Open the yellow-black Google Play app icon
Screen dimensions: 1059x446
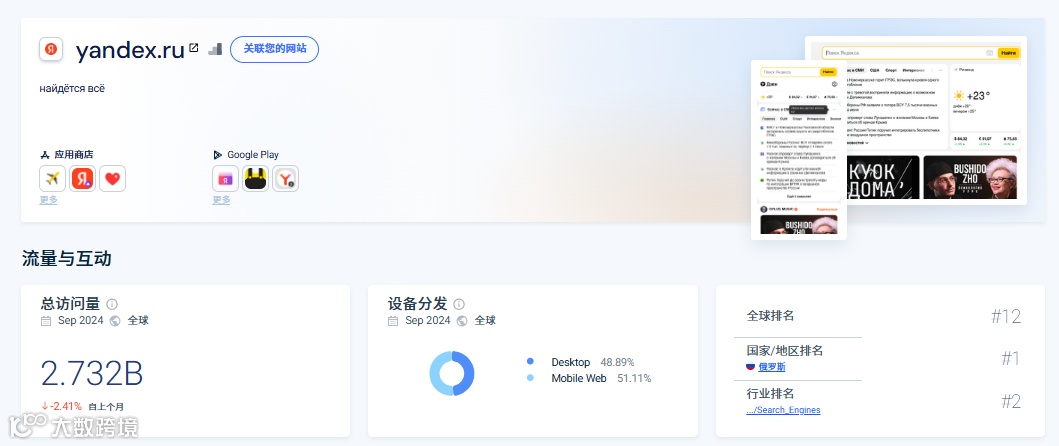[x=255, y=178]
